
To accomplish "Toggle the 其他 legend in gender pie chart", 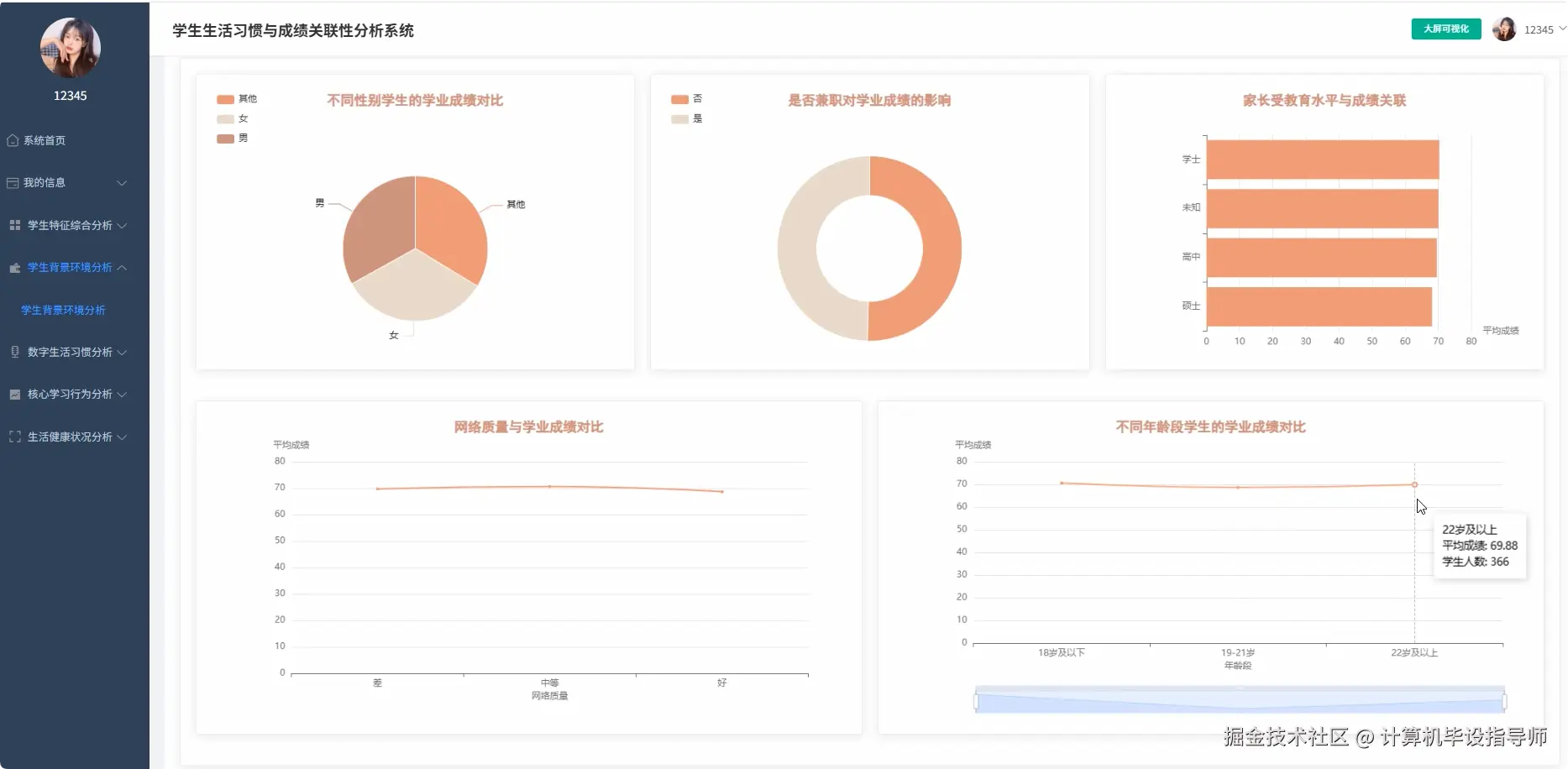I will point(237,99).
